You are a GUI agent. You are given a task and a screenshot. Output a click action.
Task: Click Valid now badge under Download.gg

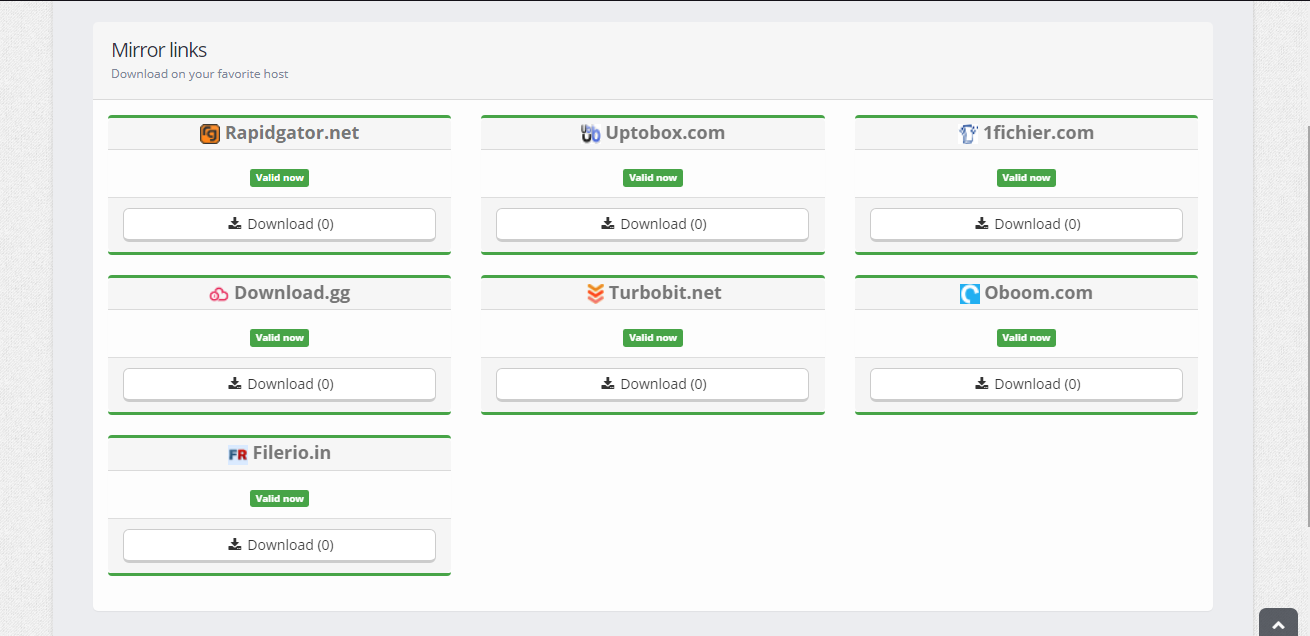click(279, 338)
